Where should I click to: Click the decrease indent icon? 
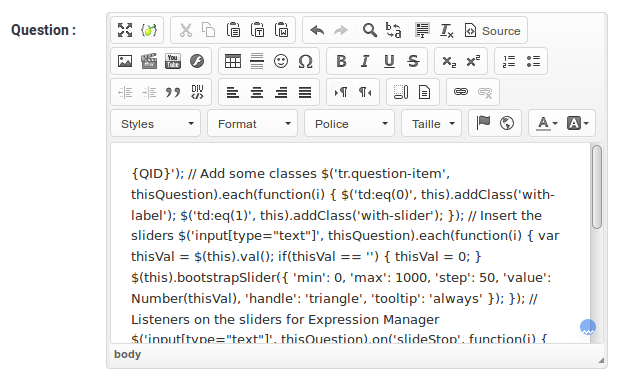125,92
